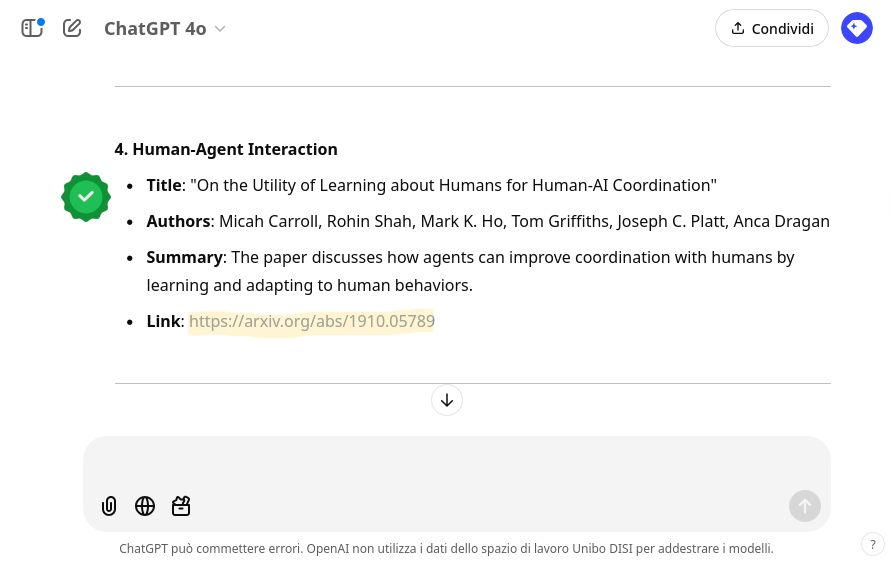Viewport: 893px width, 564px height.
Task: Open help with the question mark button
Action: click(873, 545)
